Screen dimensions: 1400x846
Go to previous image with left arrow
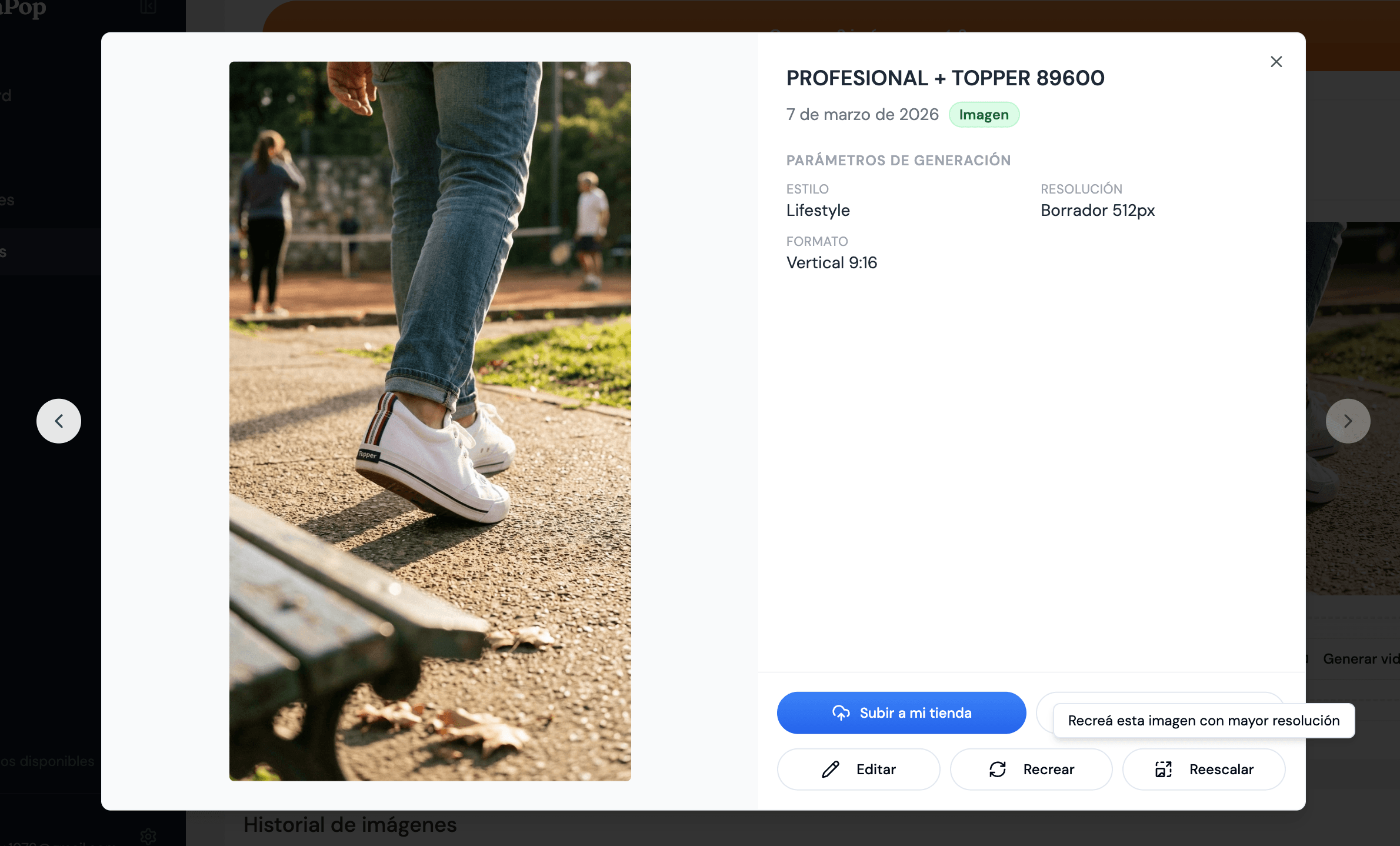pyautogui.click(x=59, y=421)
